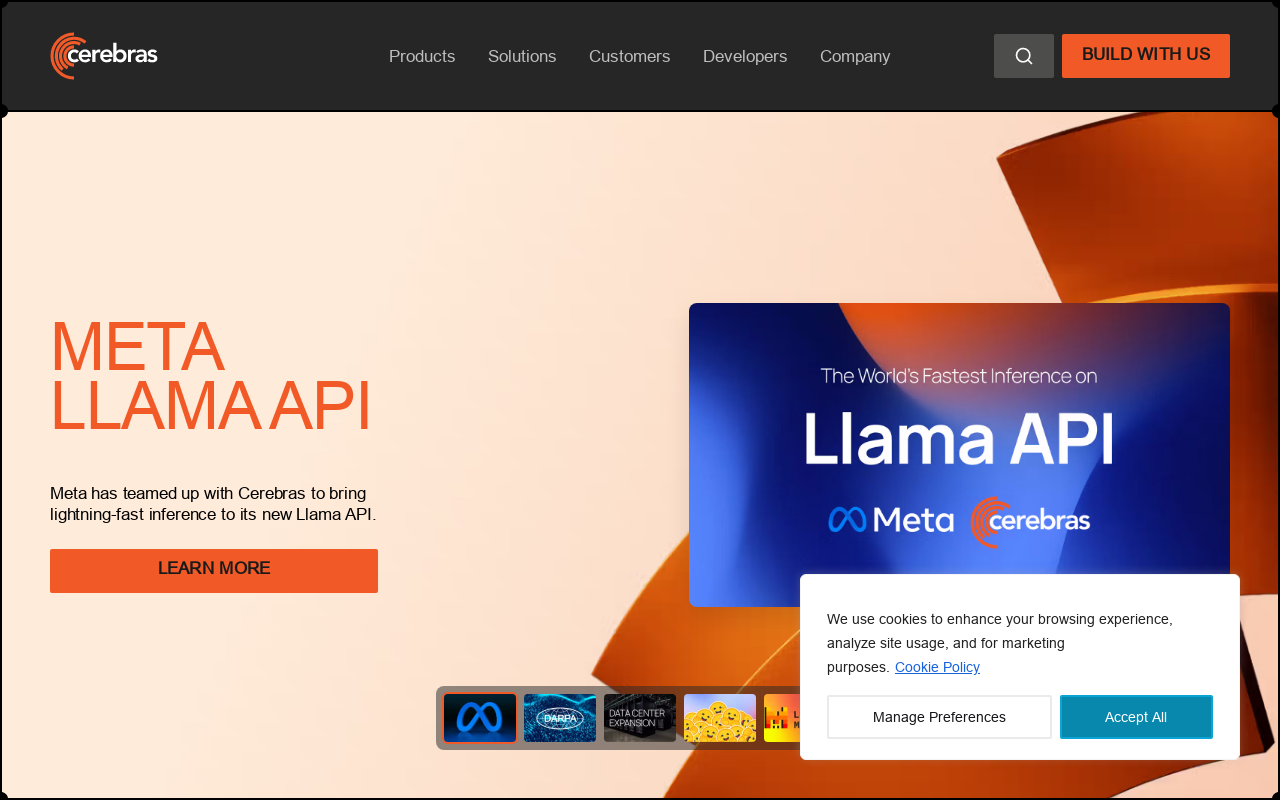Screen dimensions: 1280x800
Task: Select the DARPA carousel thumbnail
Action: [560, 718]
